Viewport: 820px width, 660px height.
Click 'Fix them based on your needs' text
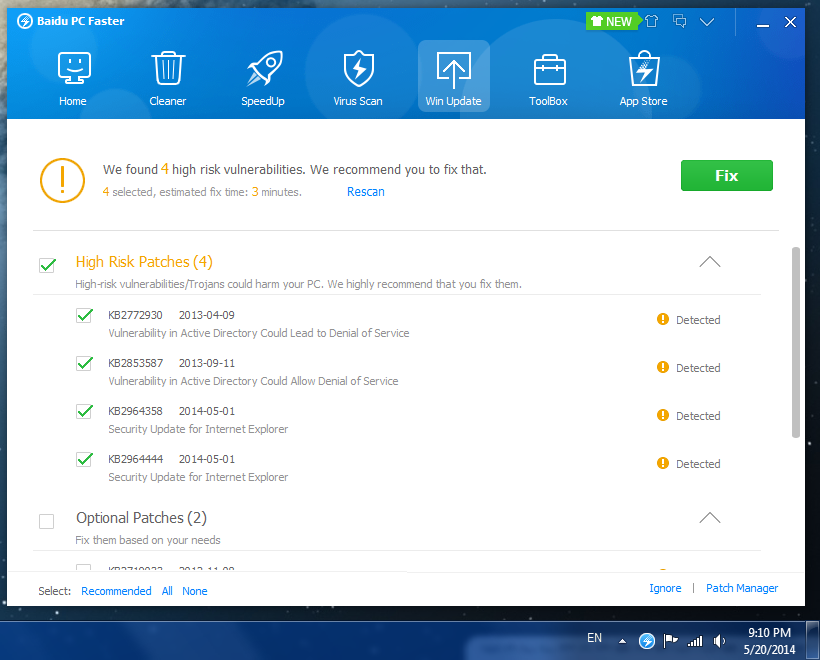click(148, 540)
